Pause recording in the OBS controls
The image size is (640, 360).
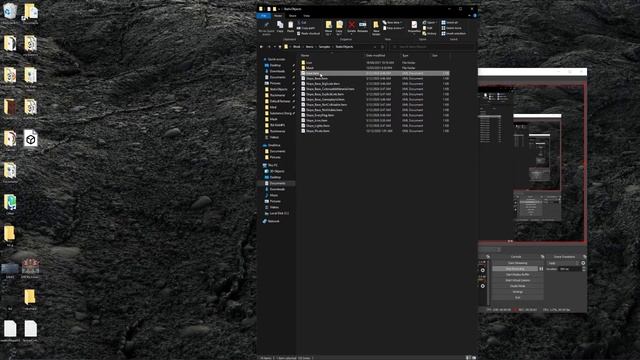(x=541, y=269)
